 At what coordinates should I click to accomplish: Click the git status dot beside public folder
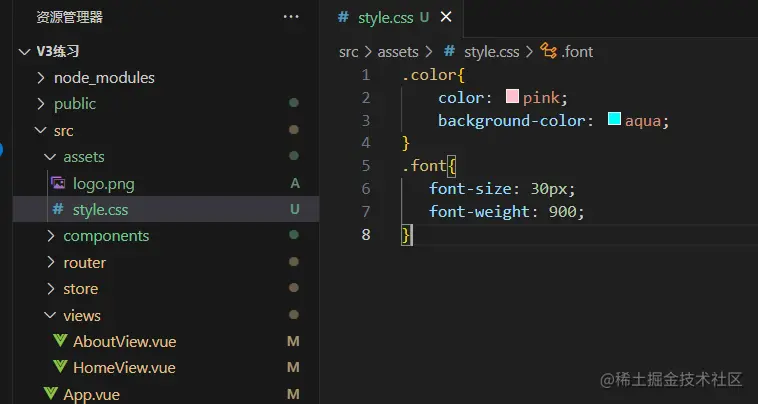[293, 103]
